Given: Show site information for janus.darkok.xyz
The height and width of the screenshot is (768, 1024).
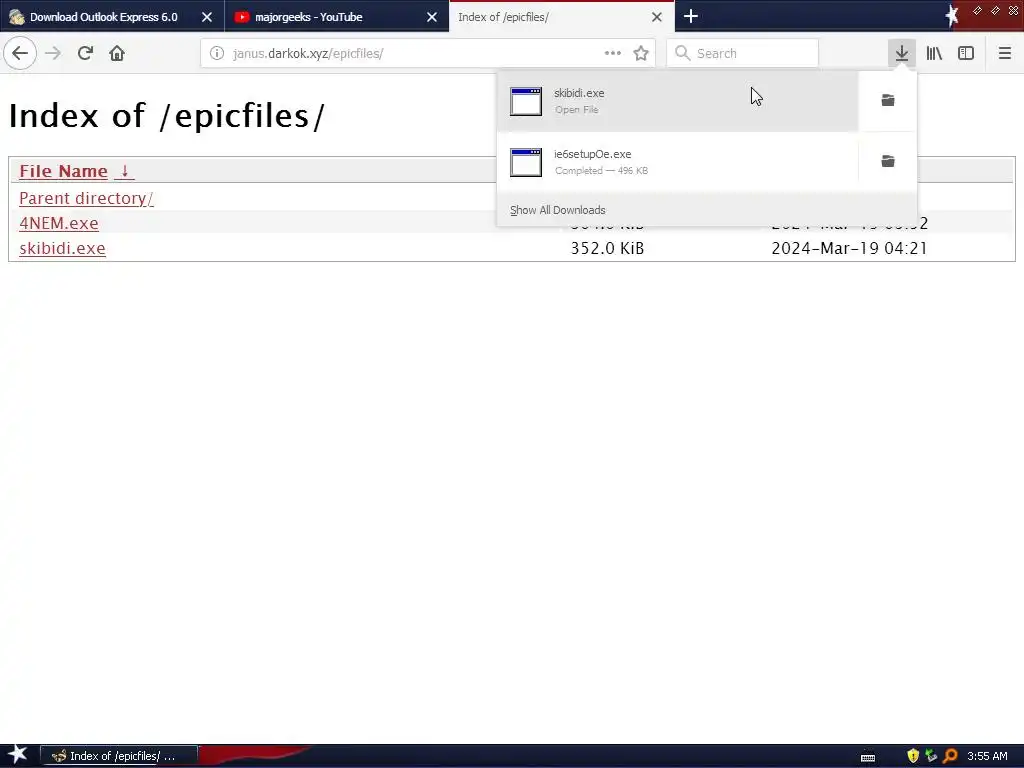Looking at the screenshot, I should (217, 53).
